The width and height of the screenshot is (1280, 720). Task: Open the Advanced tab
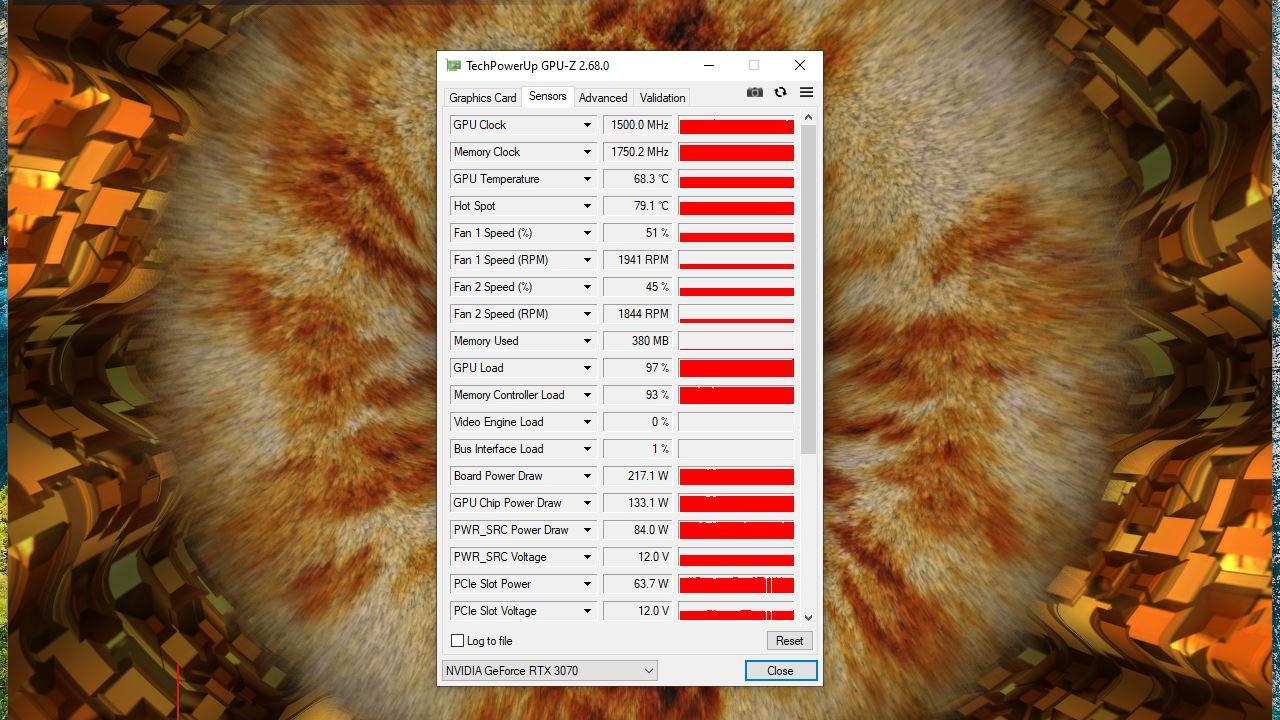click(x=603, y=98)
